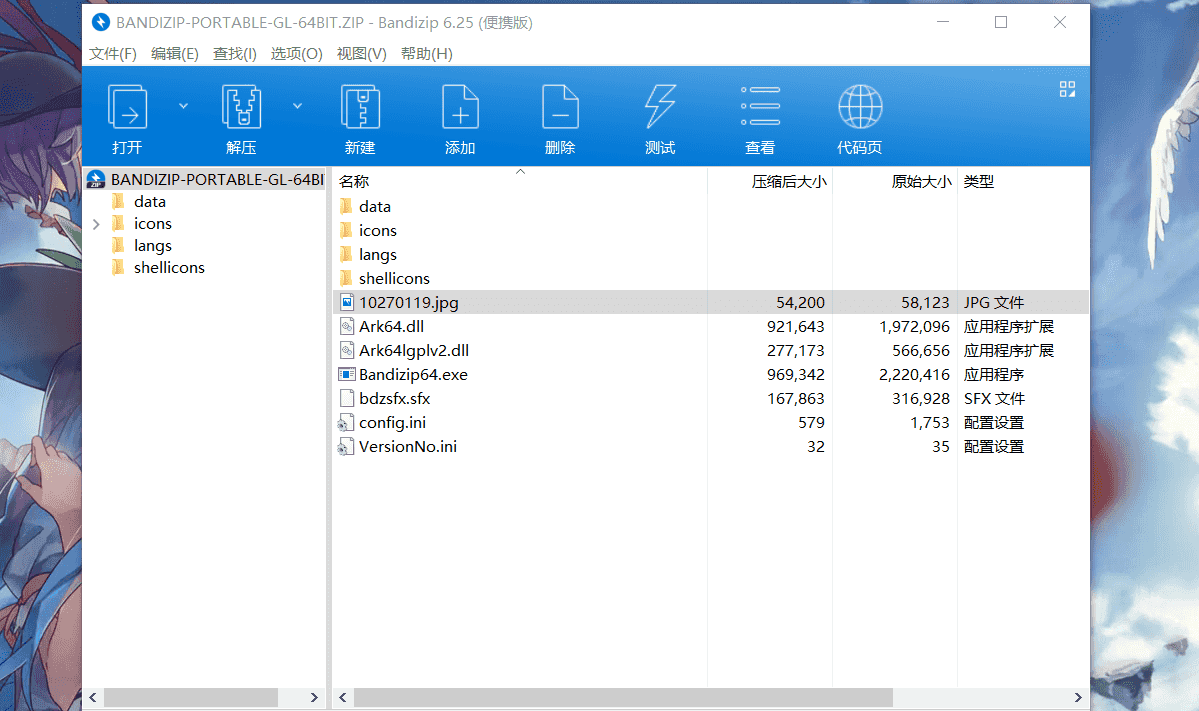Click the file list horizontal scrollbar
Screen dimensions: 1199x711
pos(622,697)
